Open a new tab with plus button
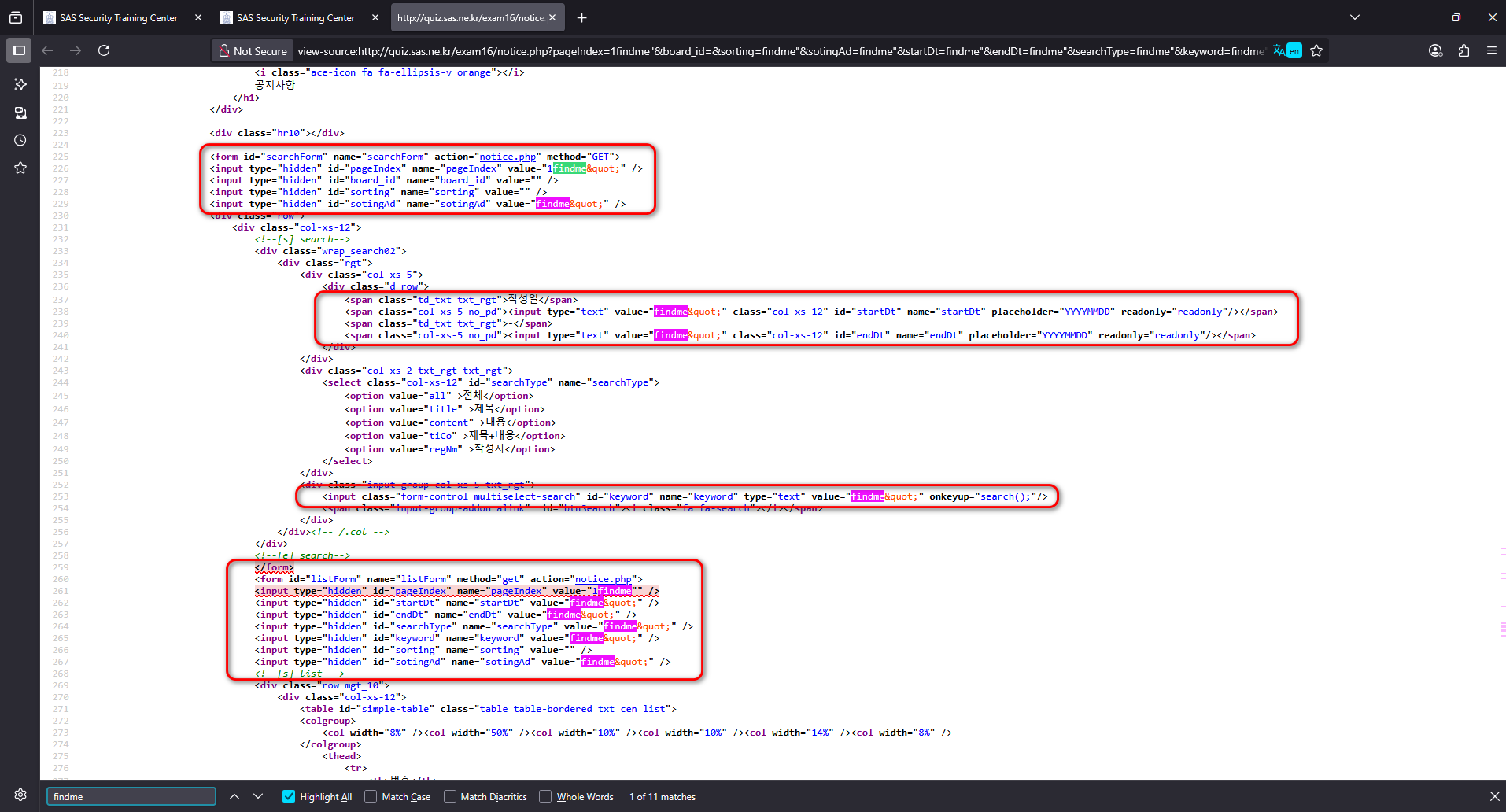The width and height of the screenshot is (1506, 812). pos(581,17)
